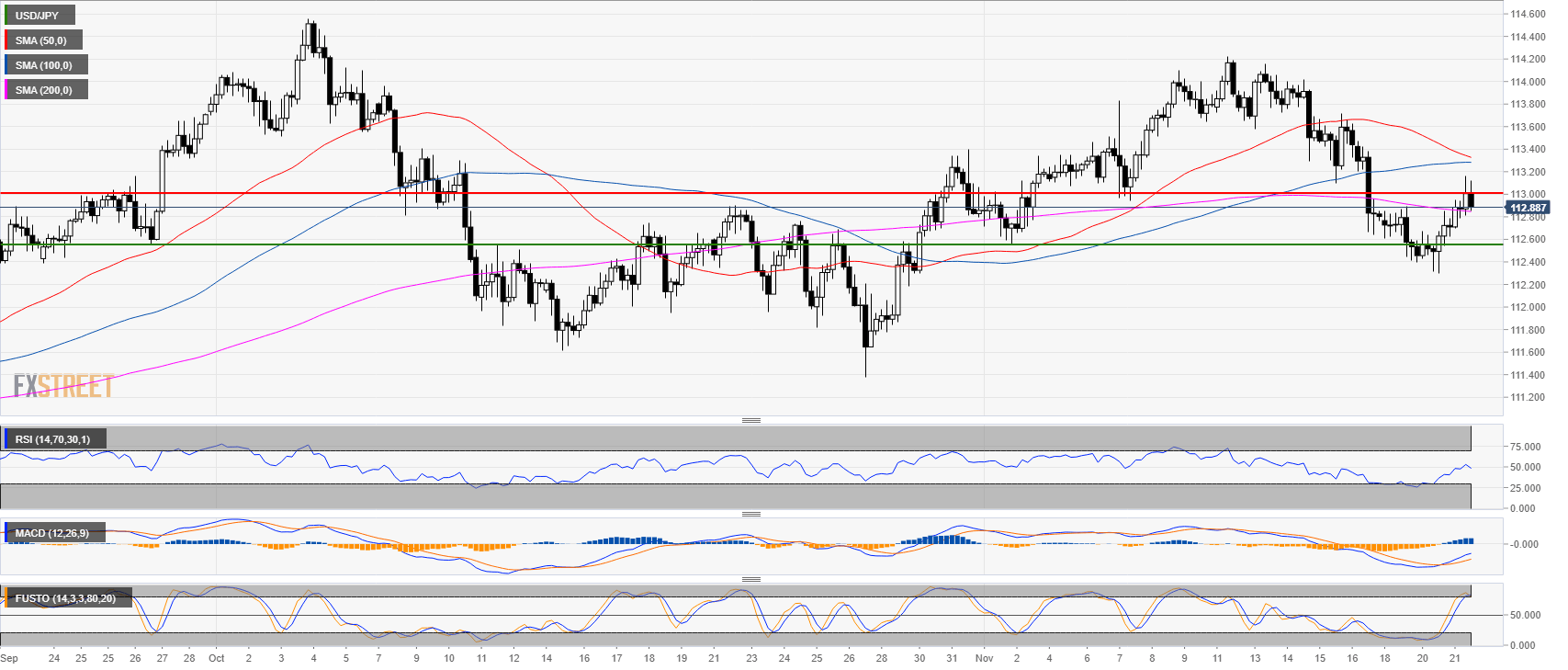
Task: Grab the resize handle above the RSI pane
Action: point(750,420)
